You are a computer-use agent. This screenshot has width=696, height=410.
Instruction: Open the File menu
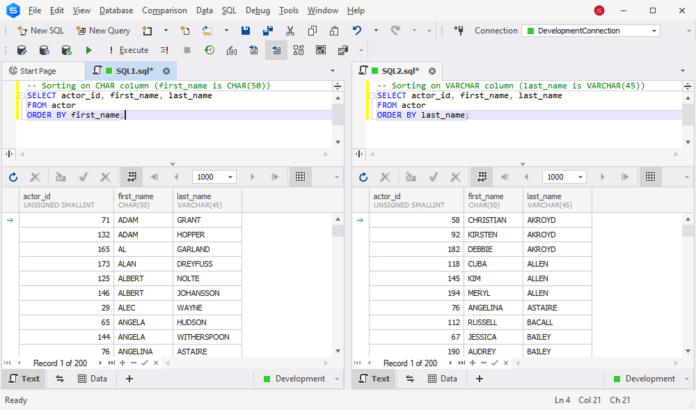pos(34,10)
